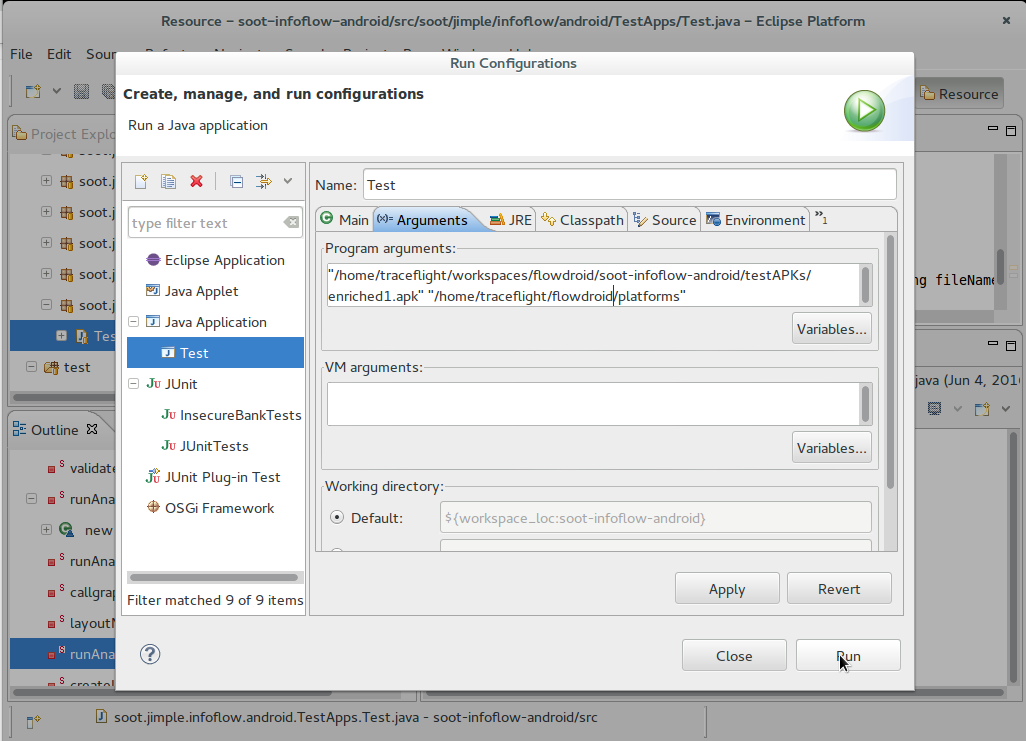Duplicate the selected launch configuration
Image resolution: width=1026 pixels, height=741 pixels.
tap(168, 182)
